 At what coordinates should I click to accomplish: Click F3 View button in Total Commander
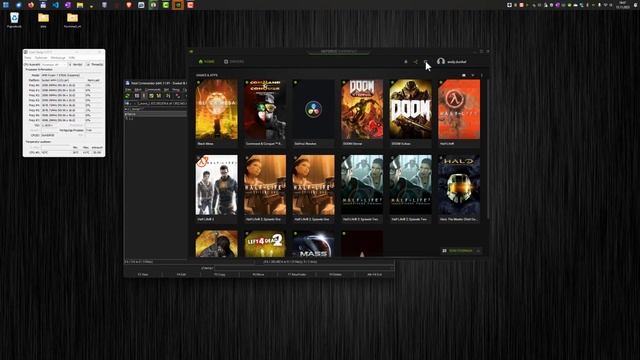point(143,275)
